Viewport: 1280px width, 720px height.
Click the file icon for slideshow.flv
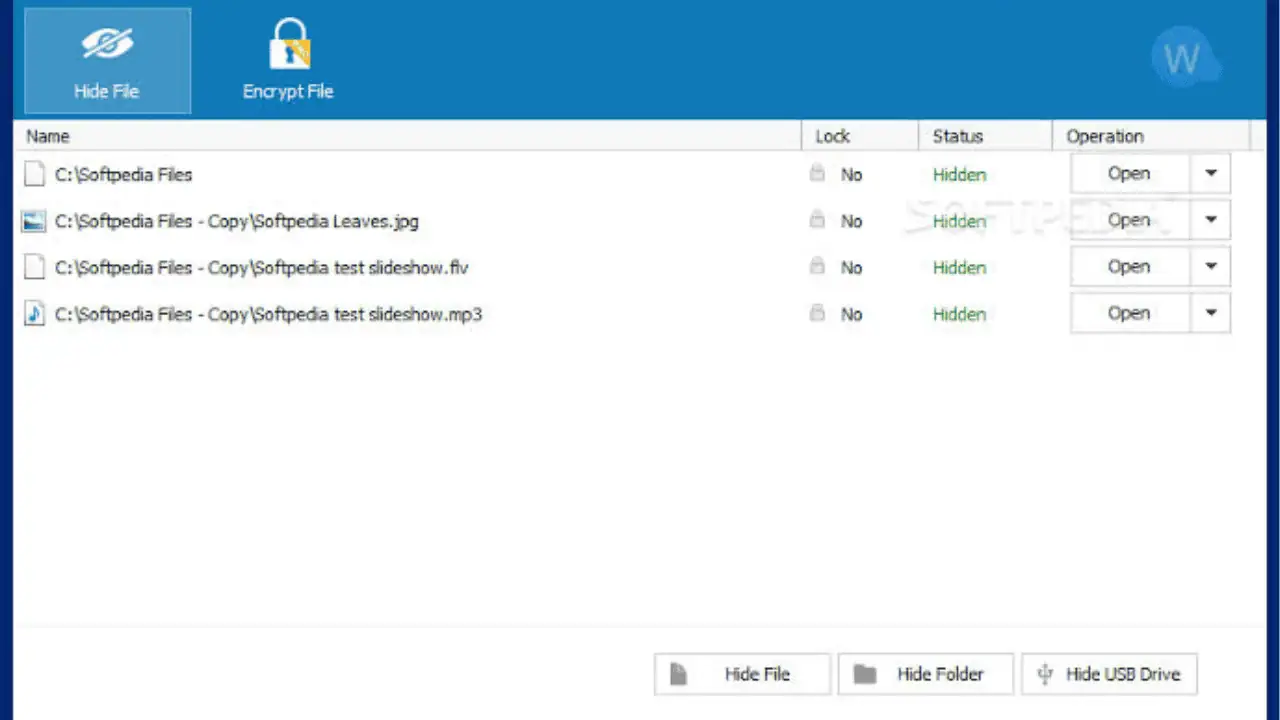coord(35,267)
